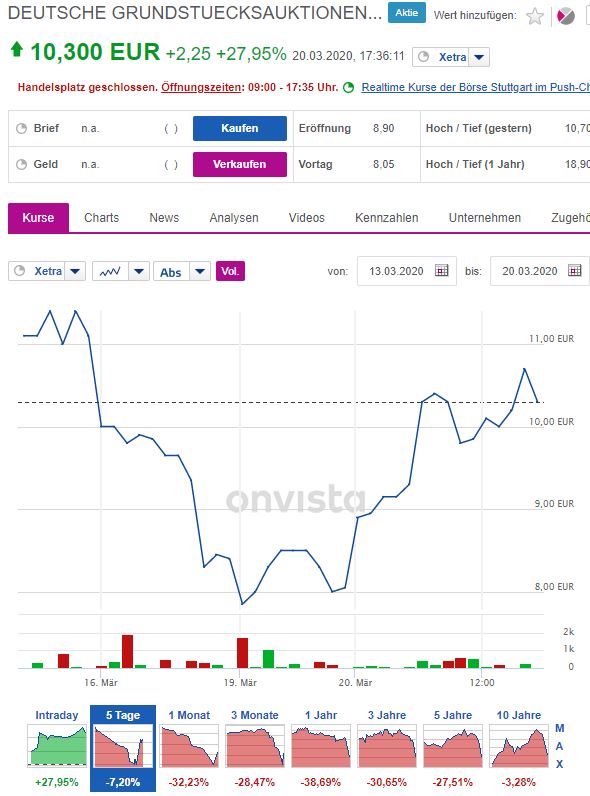Select the Intraday timeframe thumbnail

[57, 746]
